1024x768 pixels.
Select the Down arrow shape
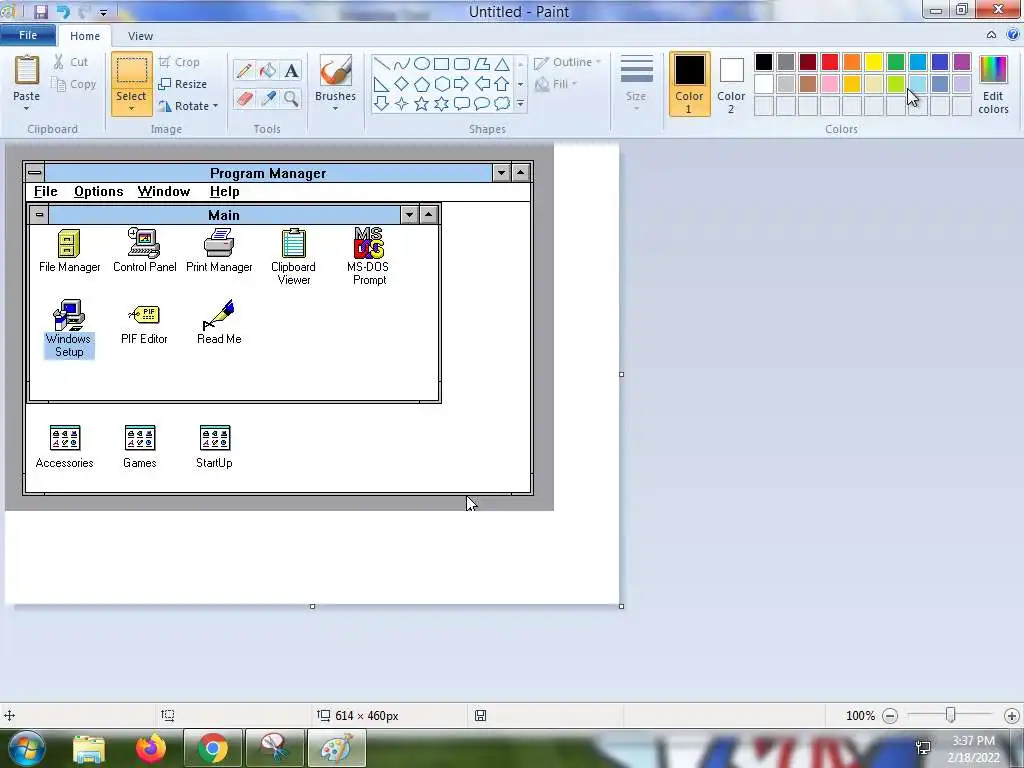tap(381, 104)
